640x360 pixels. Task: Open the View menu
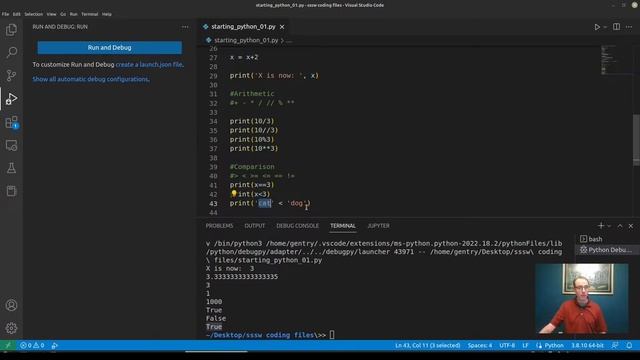coord(51,14)
